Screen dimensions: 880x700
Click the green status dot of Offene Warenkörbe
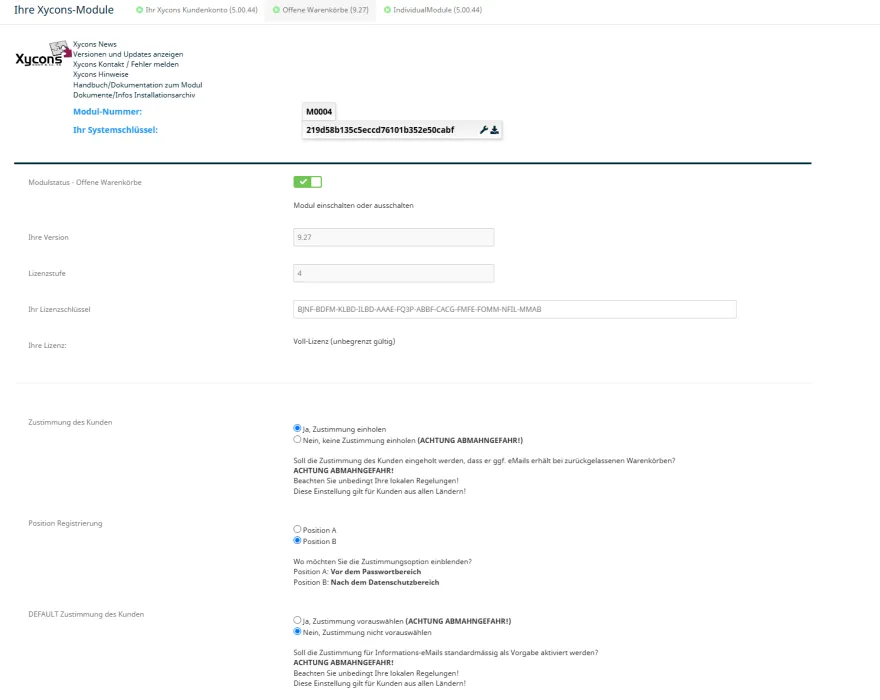(276, 10)
